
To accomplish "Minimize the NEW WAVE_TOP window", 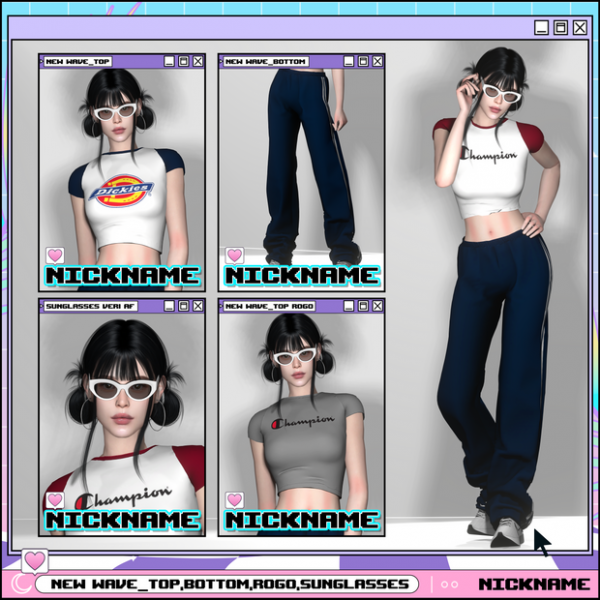I will click(x=169, y=61).
